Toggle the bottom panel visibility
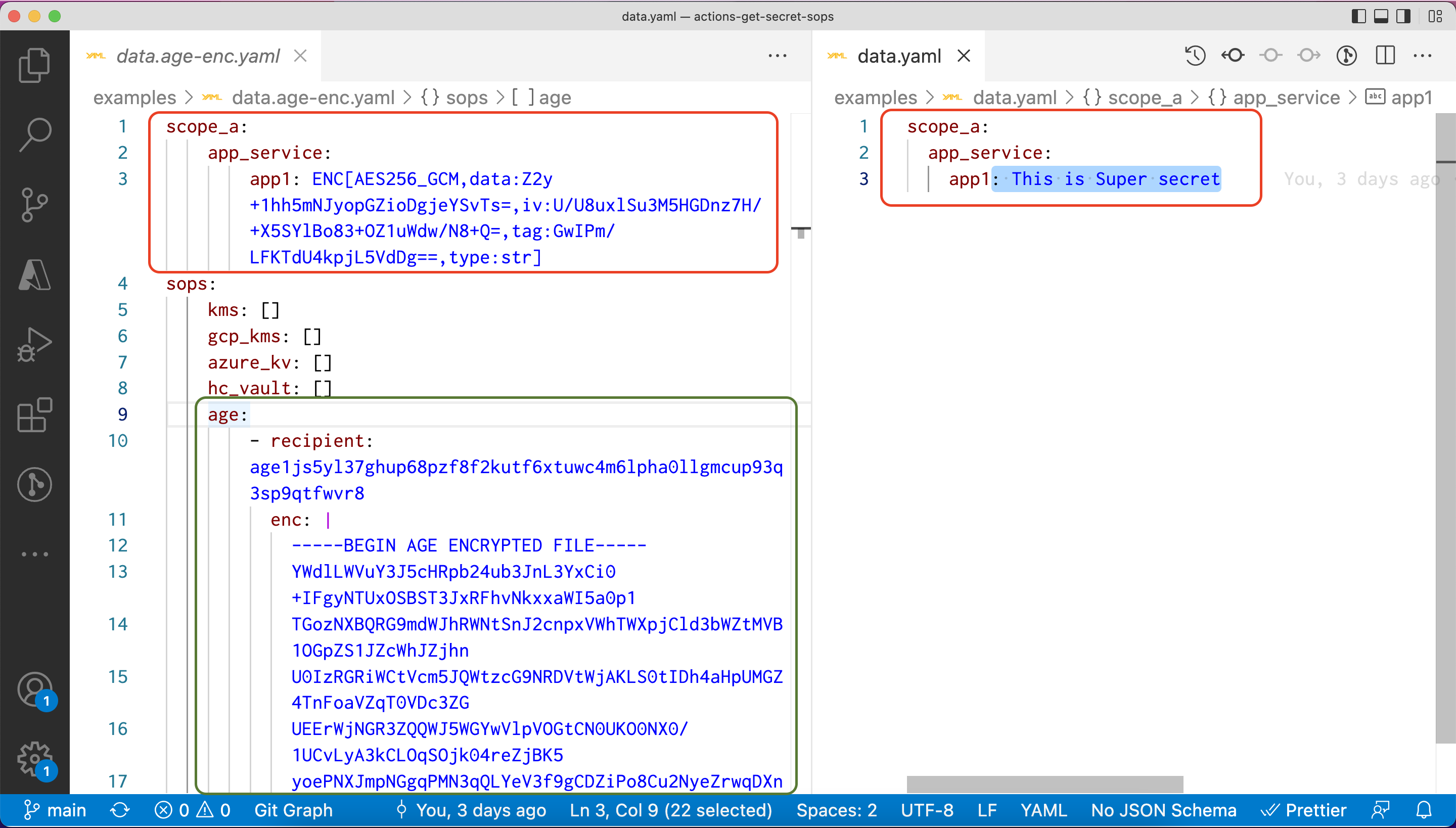The height and width of the screenshot is (828, 1456). pyautogui.click(x=1381, y=16)
